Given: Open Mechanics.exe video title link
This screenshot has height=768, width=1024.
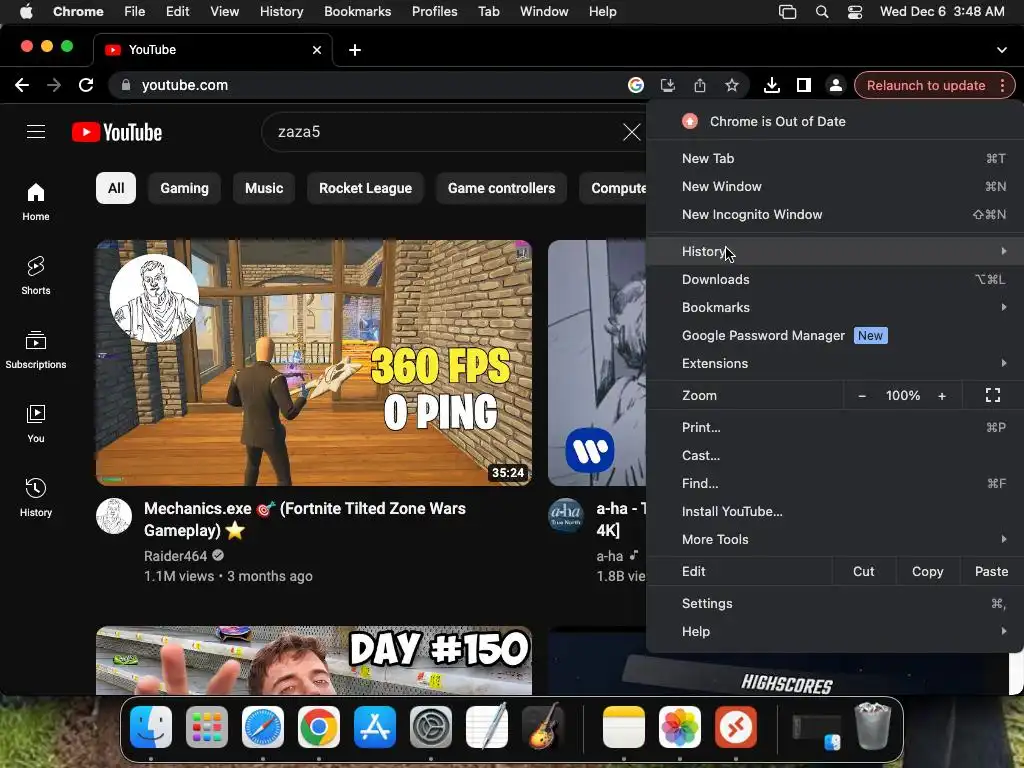Looking at the screenshot, I should (305, 519).
